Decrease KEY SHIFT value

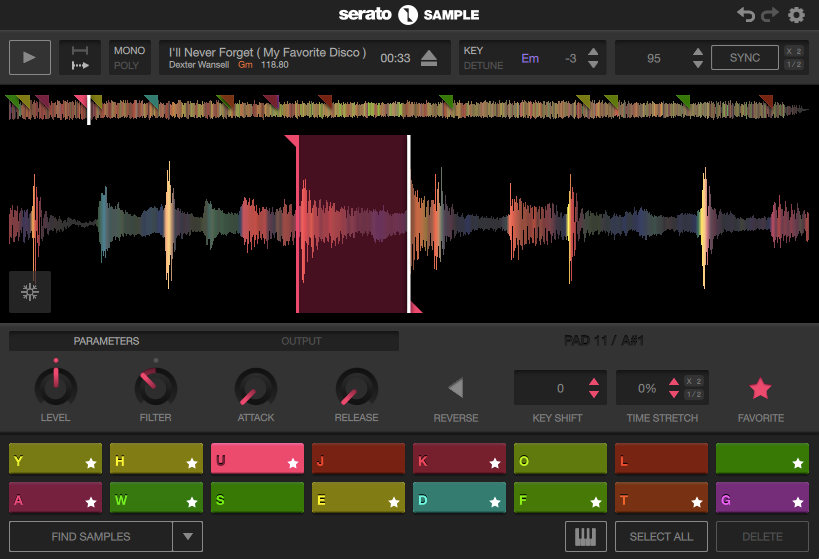tap(594, 394)
